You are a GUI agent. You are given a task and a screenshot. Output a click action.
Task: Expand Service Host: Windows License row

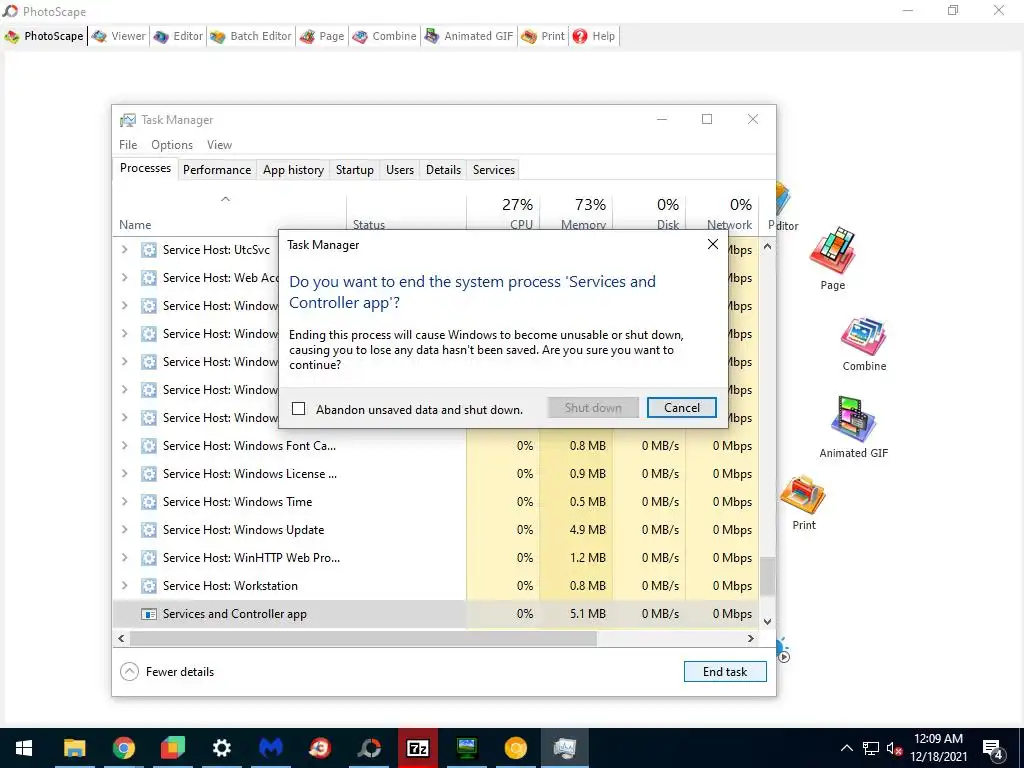click(x=125, y=473)
